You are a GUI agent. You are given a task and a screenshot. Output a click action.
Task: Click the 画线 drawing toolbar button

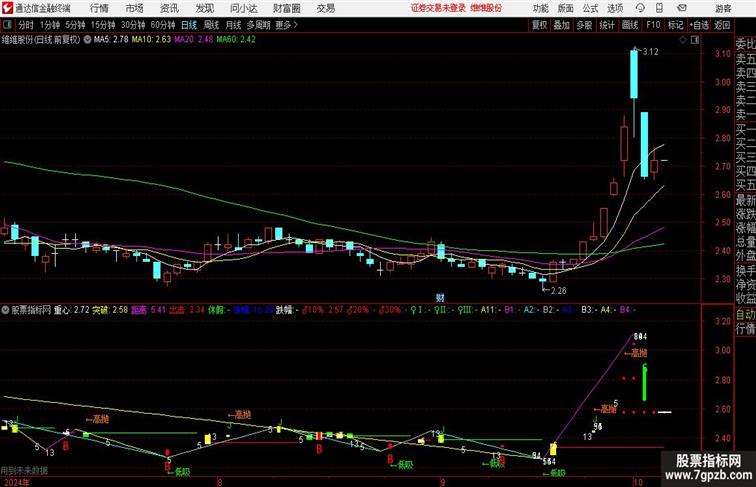coord(630,25)
